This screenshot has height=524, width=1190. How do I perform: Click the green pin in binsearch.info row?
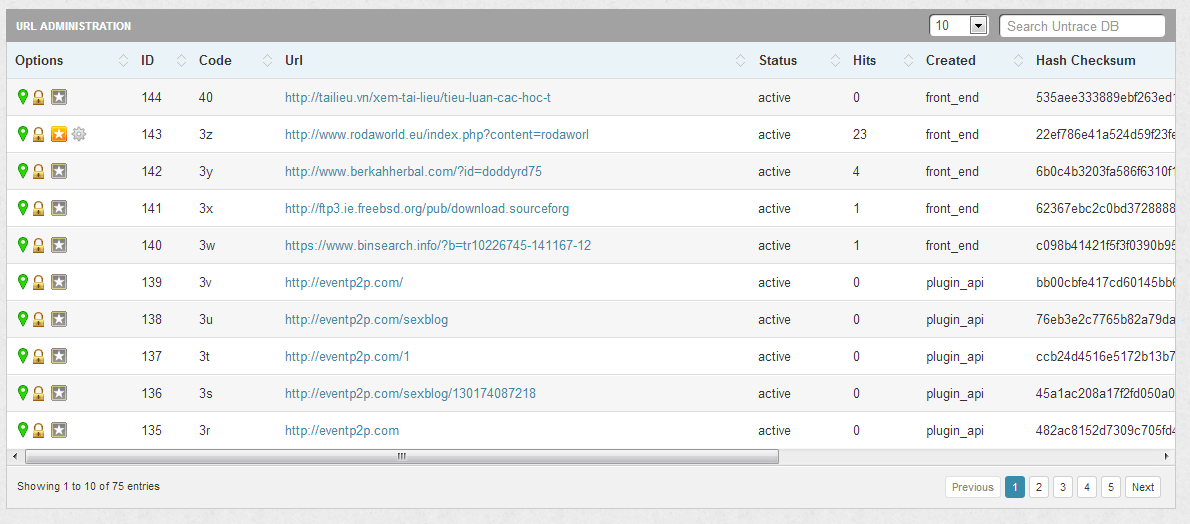23,245
